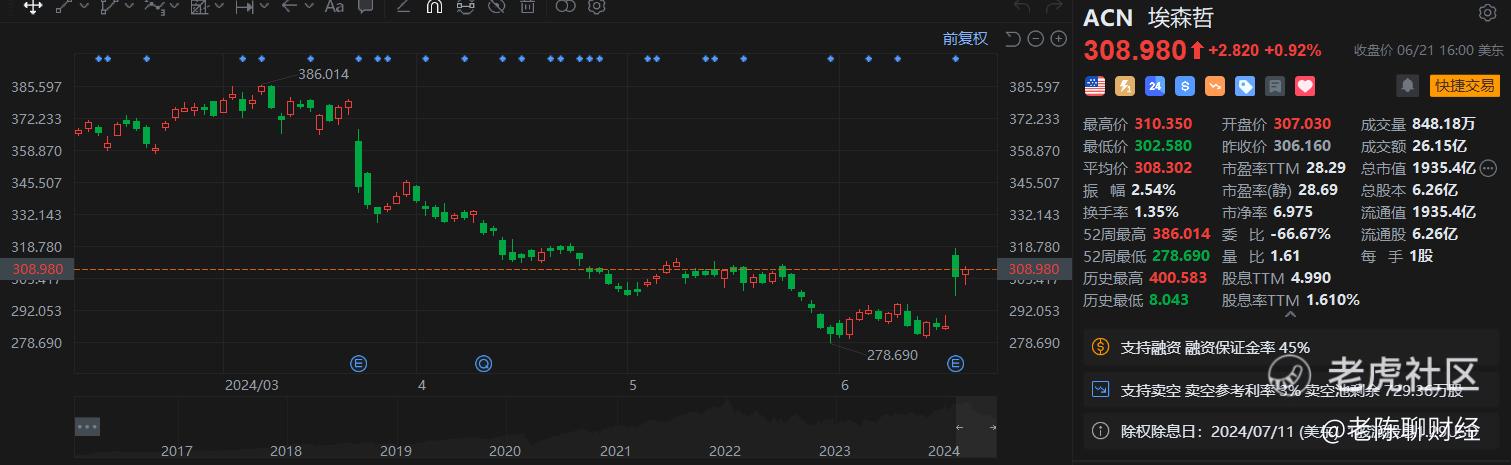
Task: Collapse quote details chevron below 股息率TTM
Action: tap(1289, 315)
